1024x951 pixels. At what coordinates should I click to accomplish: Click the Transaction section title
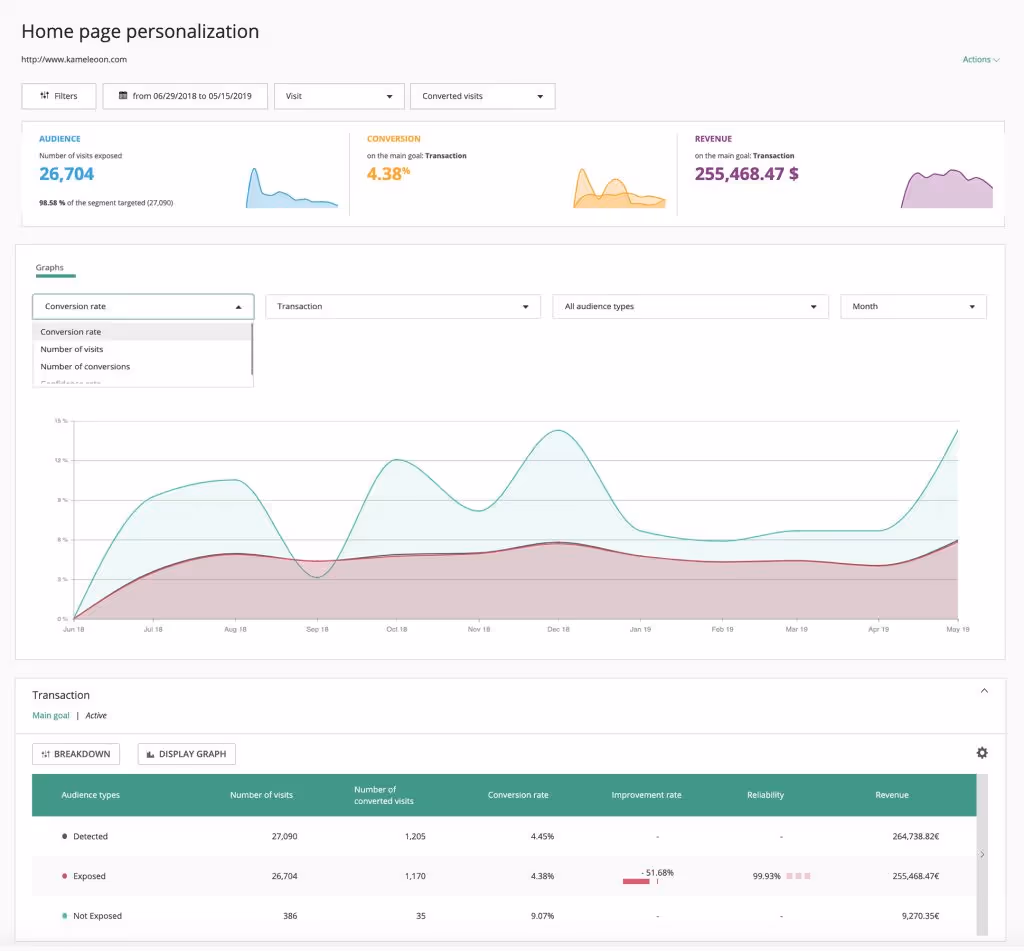tap(61, 696)
